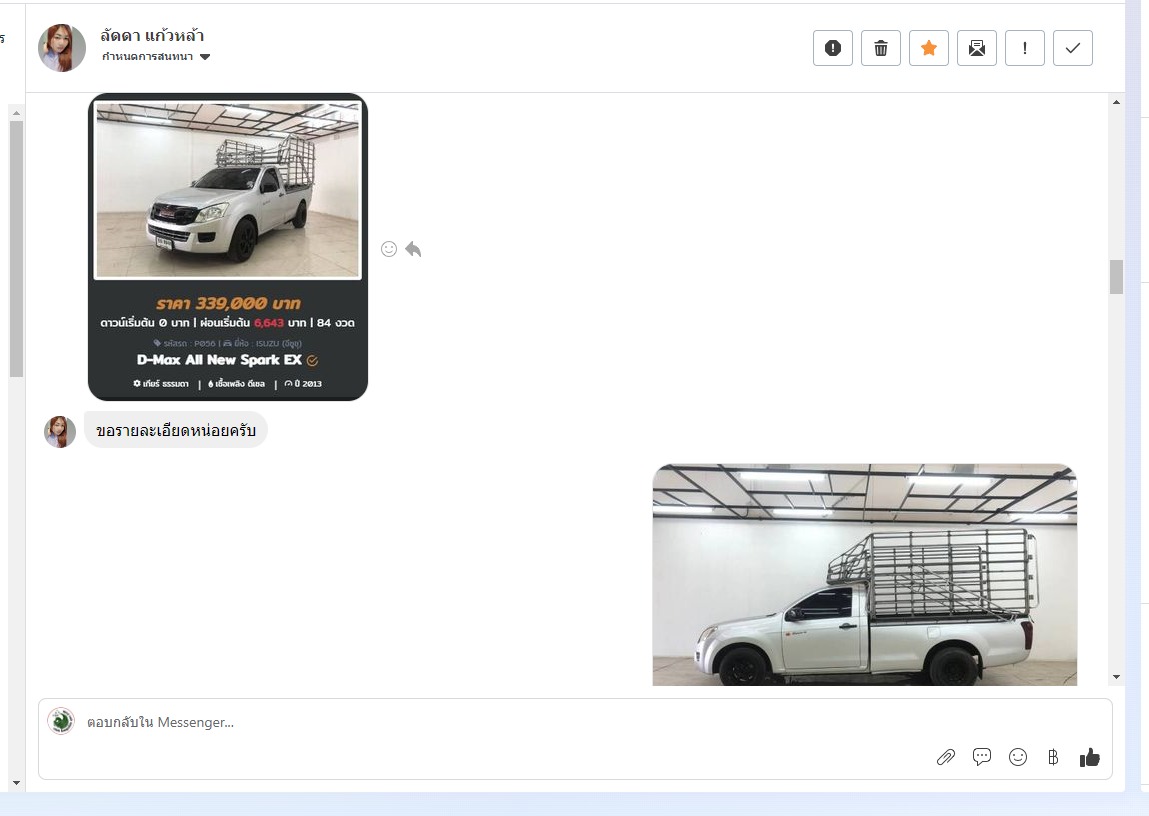Click page avatar in reply box
The width and height of the screenshot is (1149, 816).
(61, 721)
